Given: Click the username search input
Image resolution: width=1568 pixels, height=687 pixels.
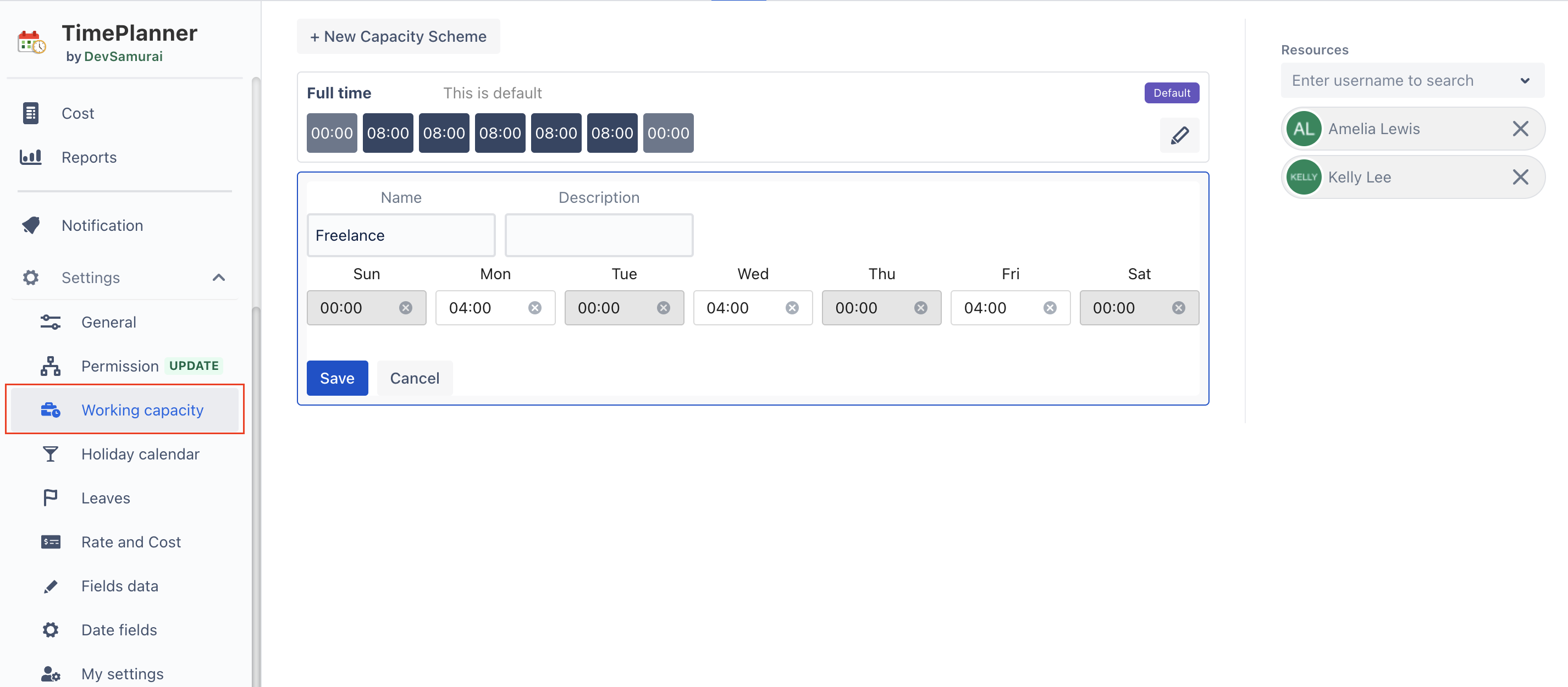Looking at the screenshot, I should pyautogui.click(x=1412, y=80).
